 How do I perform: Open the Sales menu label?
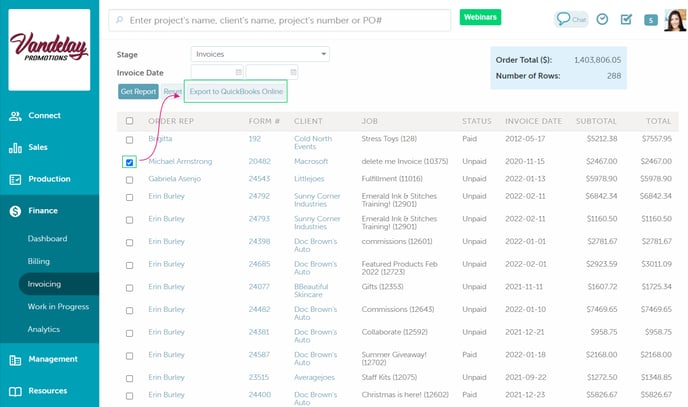click(x=38, y=147)
